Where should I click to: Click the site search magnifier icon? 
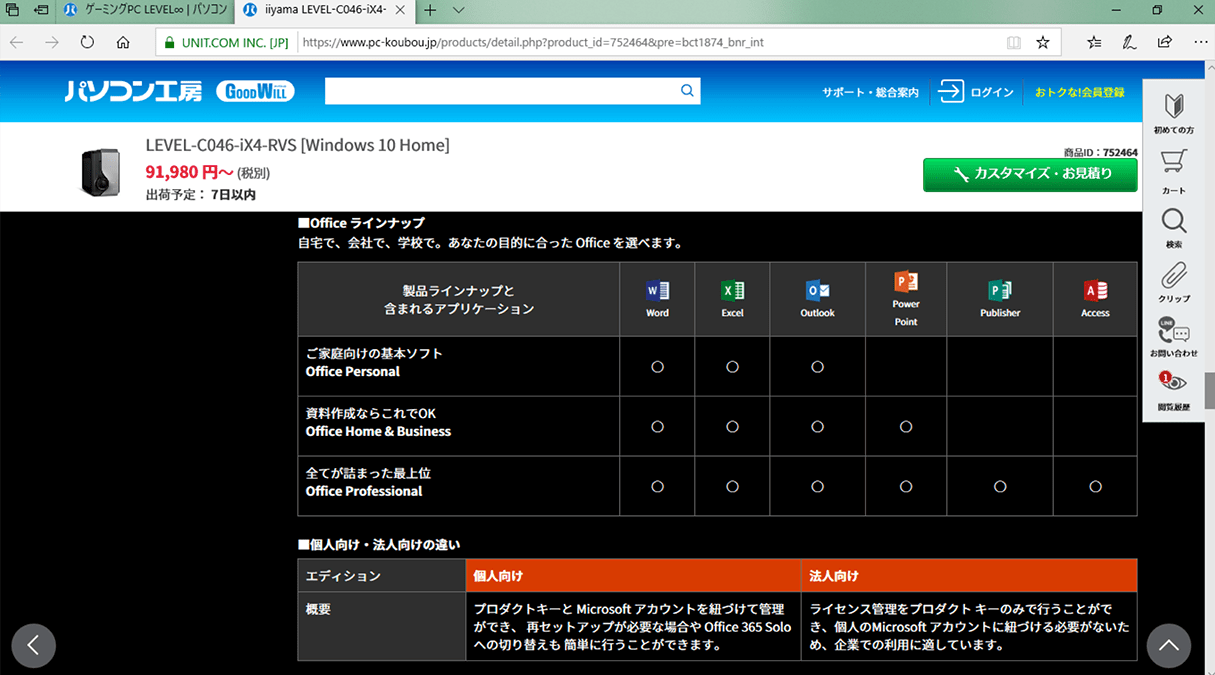click(x=687, y=91)
